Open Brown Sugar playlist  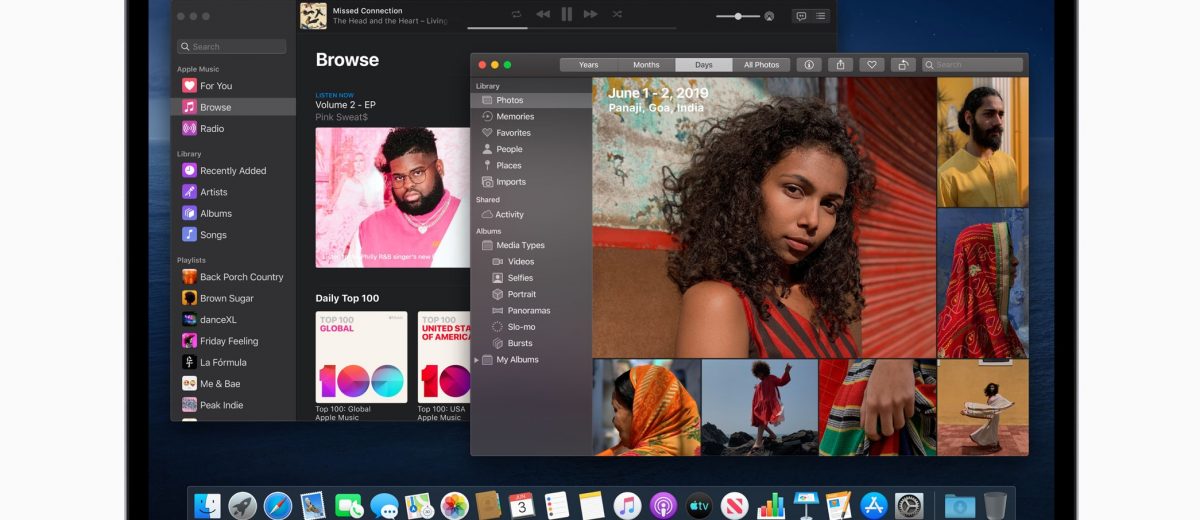234,298
